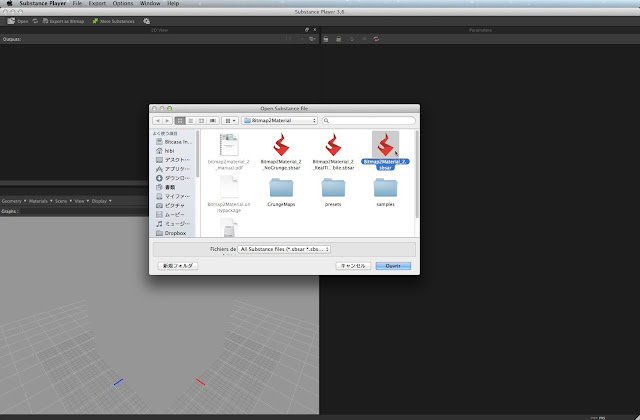Open the File menu
640x420 pixels.
77,3
